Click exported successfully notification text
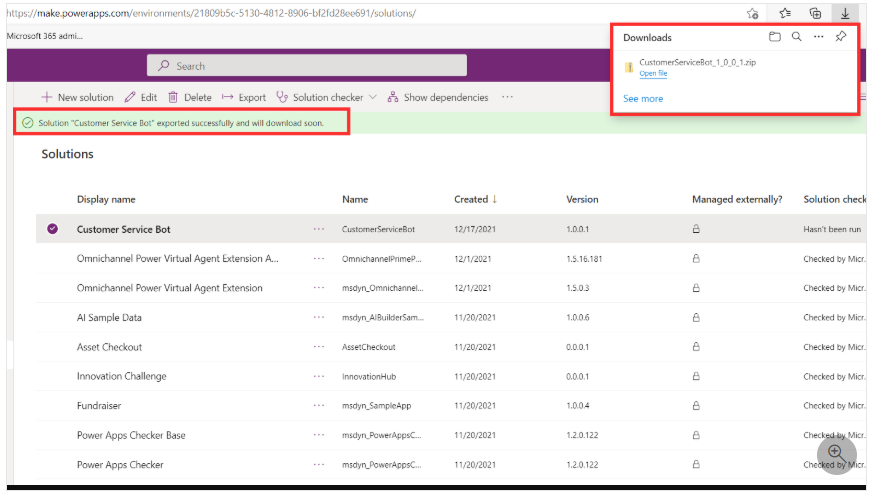 tap(181, 123)
